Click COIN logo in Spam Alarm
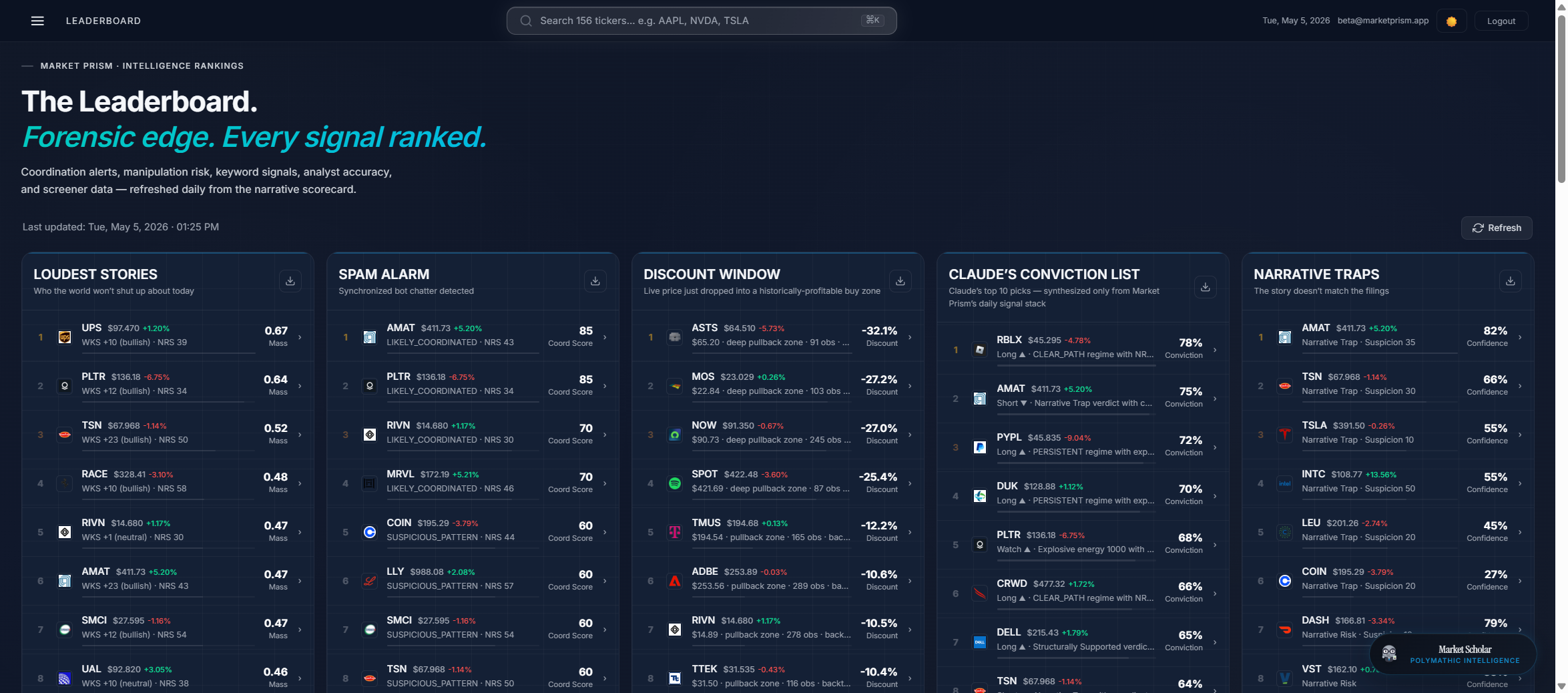This screenshot has height=693, width=1568. point(370,532)
